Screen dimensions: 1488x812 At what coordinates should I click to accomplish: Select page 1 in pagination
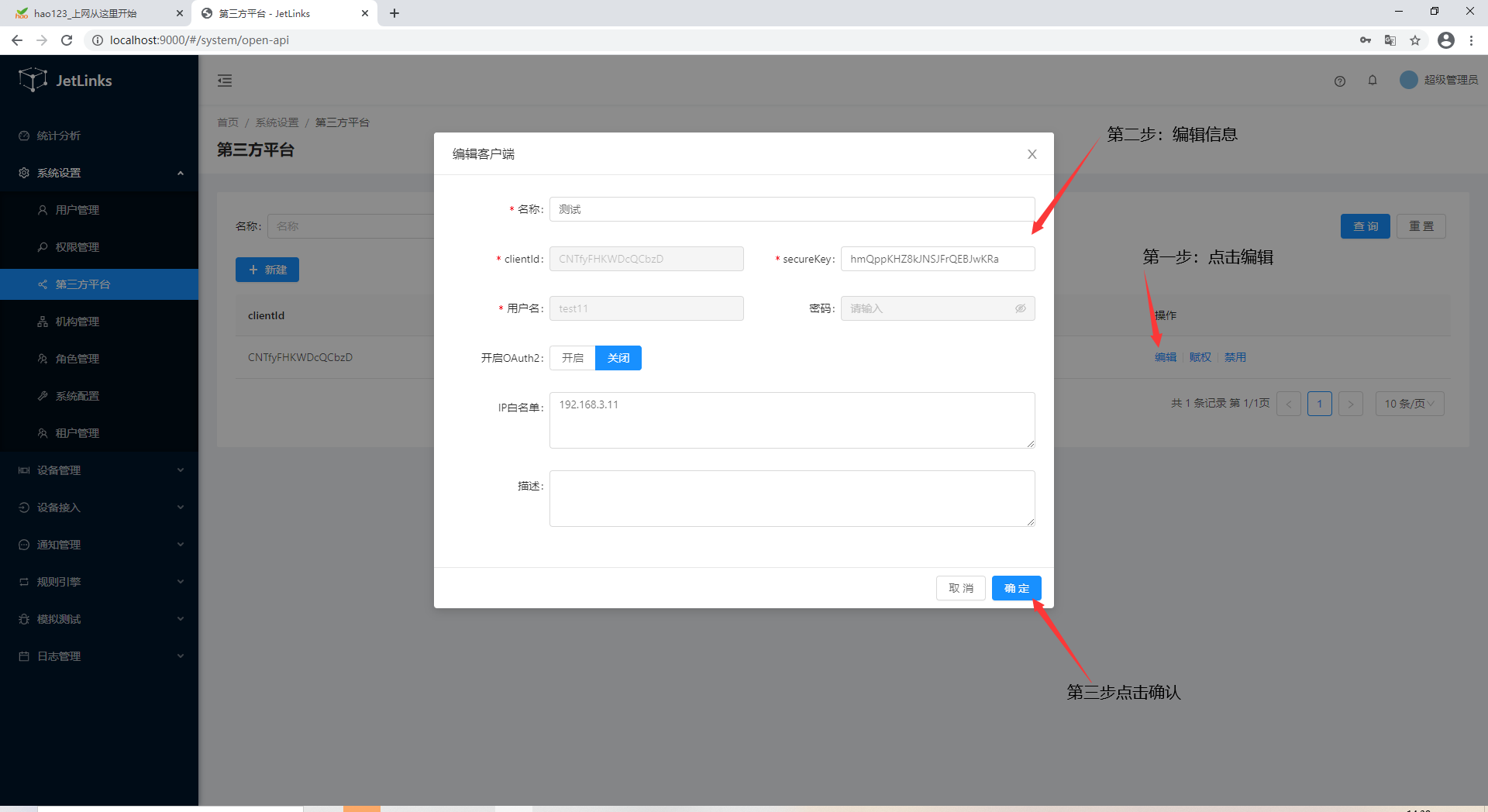[x=1320, y=404]
